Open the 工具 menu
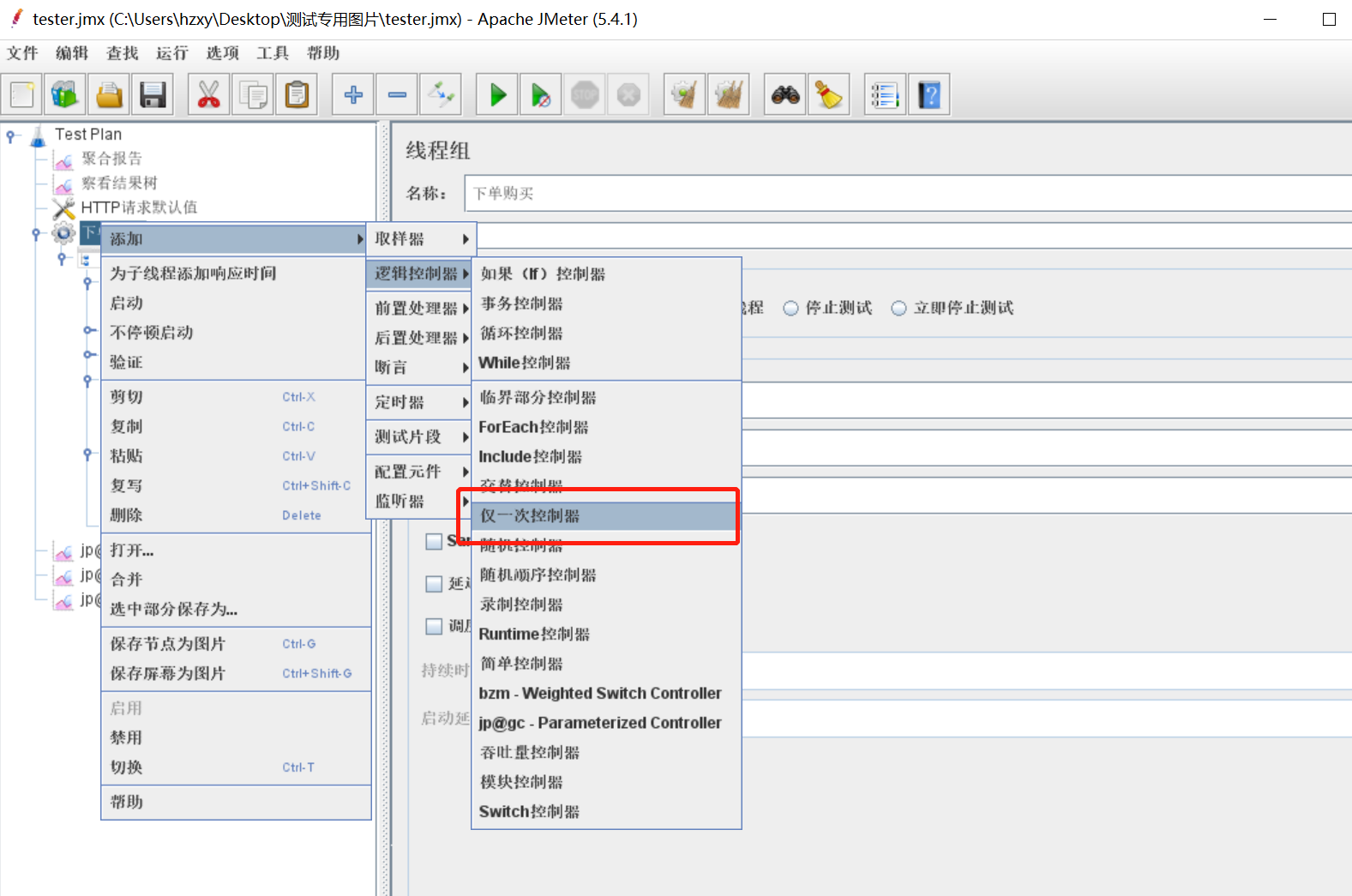Image resolution: width=1352 pixels, height=896 pixels. coord(273,53)
